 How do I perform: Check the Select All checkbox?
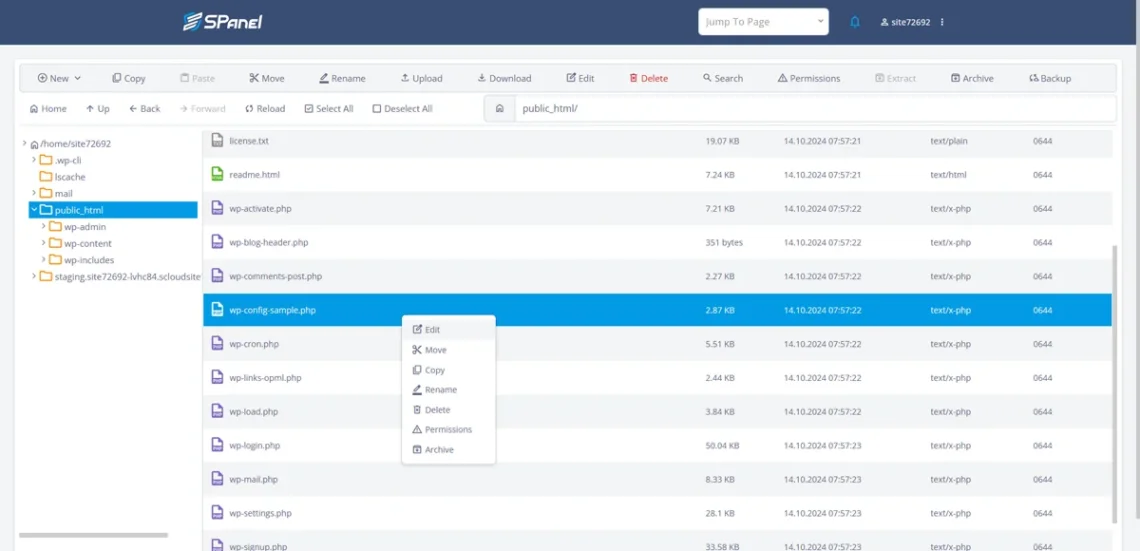(x=309, y=108)
